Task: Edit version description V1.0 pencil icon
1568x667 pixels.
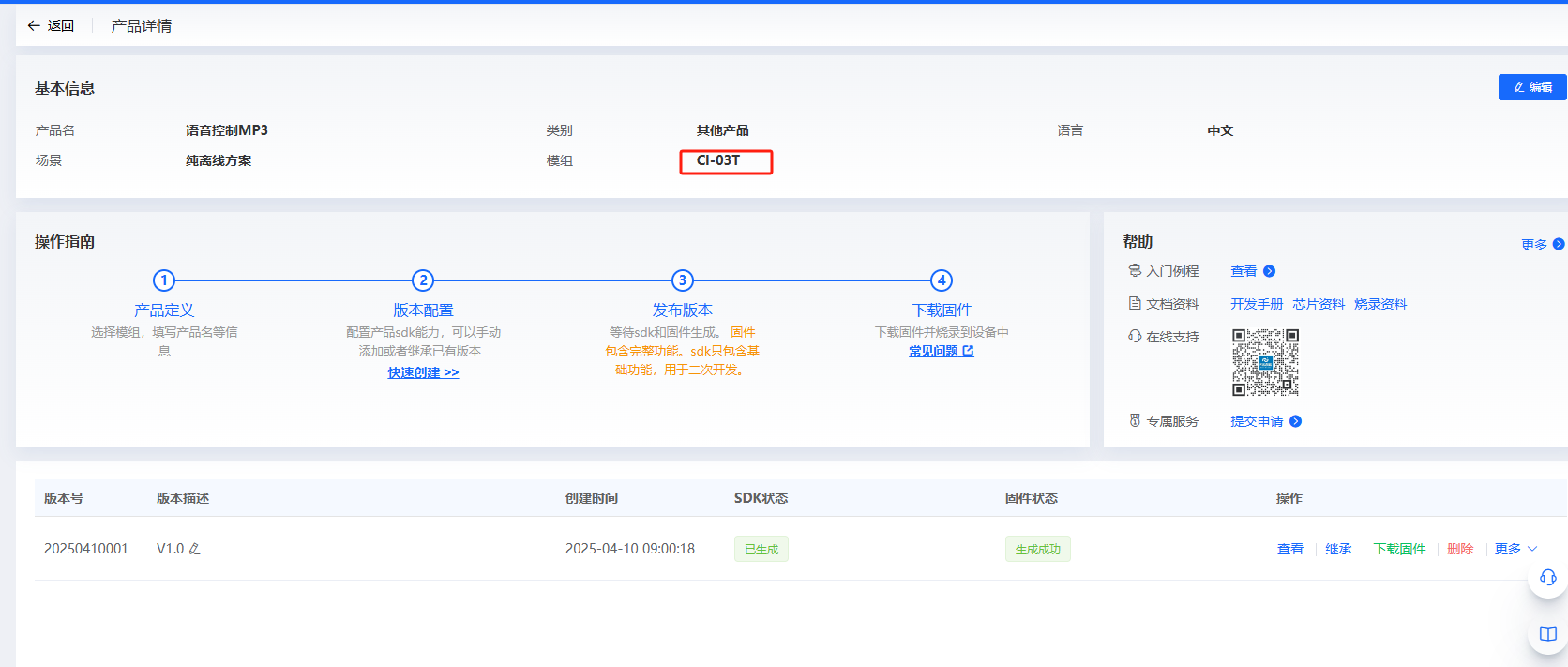Action: click(195, 549)
